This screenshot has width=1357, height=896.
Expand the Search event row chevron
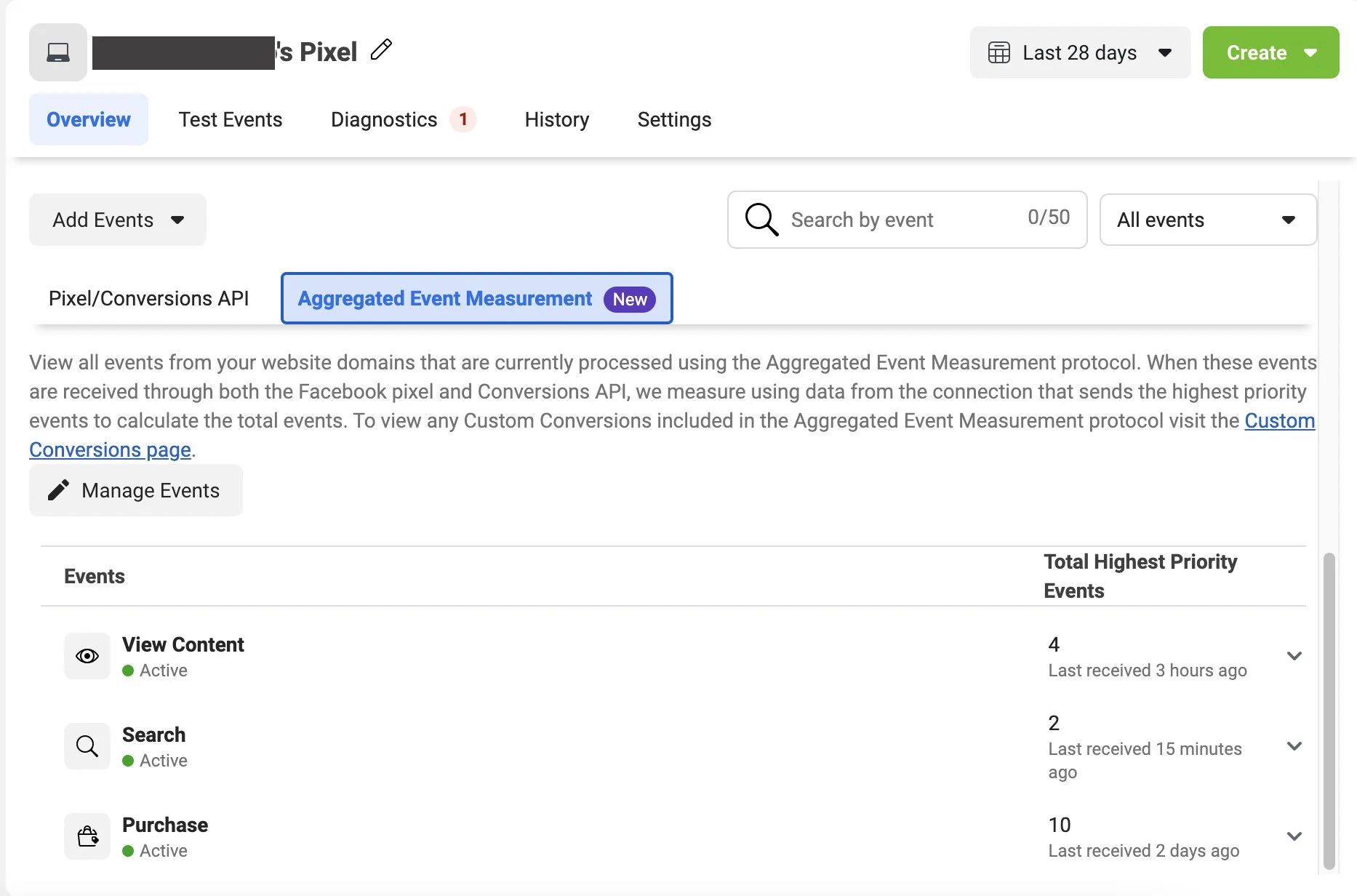(x=1294, y=746)
